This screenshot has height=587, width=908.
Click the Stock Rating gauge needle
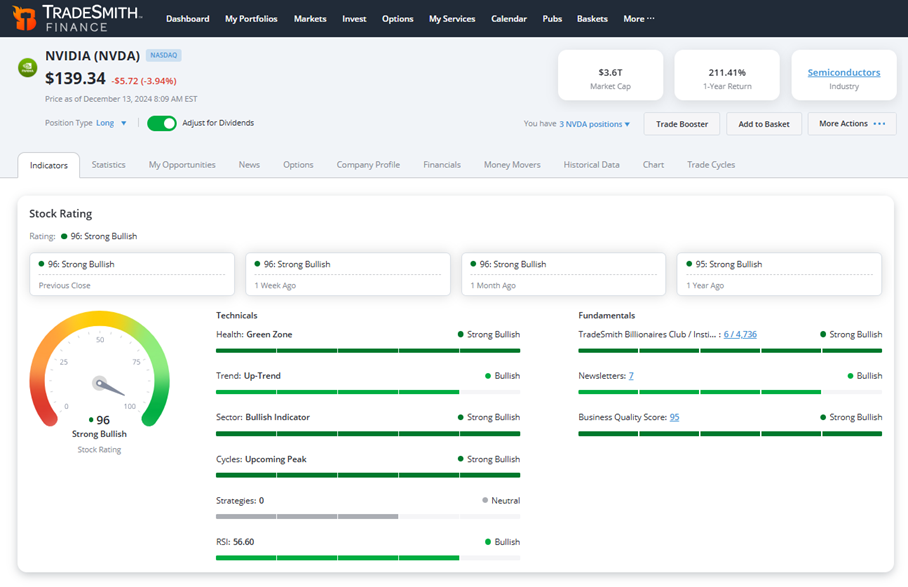[x=109, y=387]
